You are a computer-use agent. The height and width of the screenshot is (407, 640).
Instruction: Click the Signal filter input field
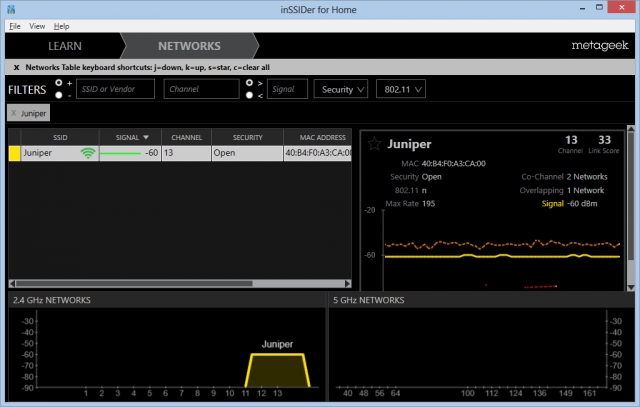tap(287, 89)
